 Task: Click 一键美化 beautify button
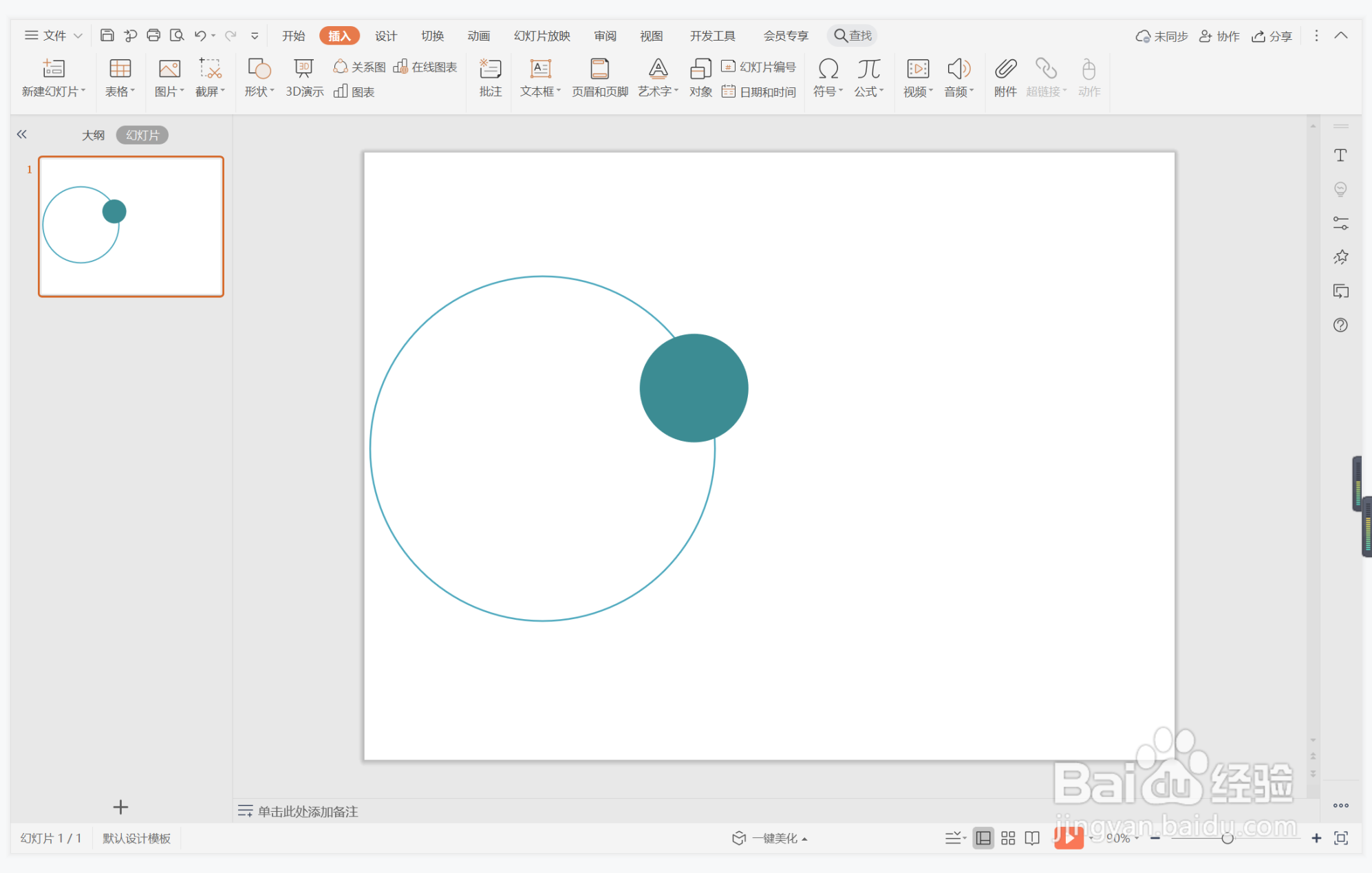coord(769,838)
